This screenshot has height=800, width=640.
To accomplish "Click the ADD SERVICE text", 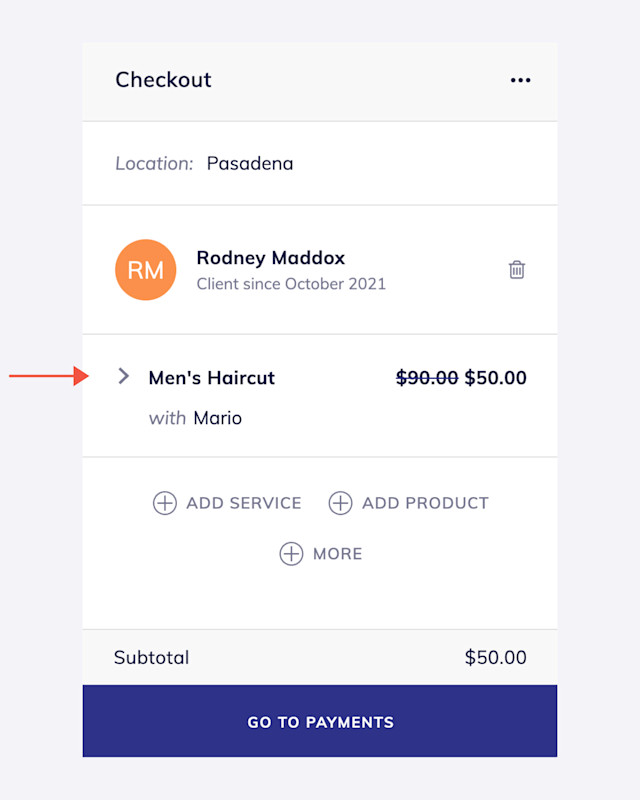I will (x=243, y=503).
